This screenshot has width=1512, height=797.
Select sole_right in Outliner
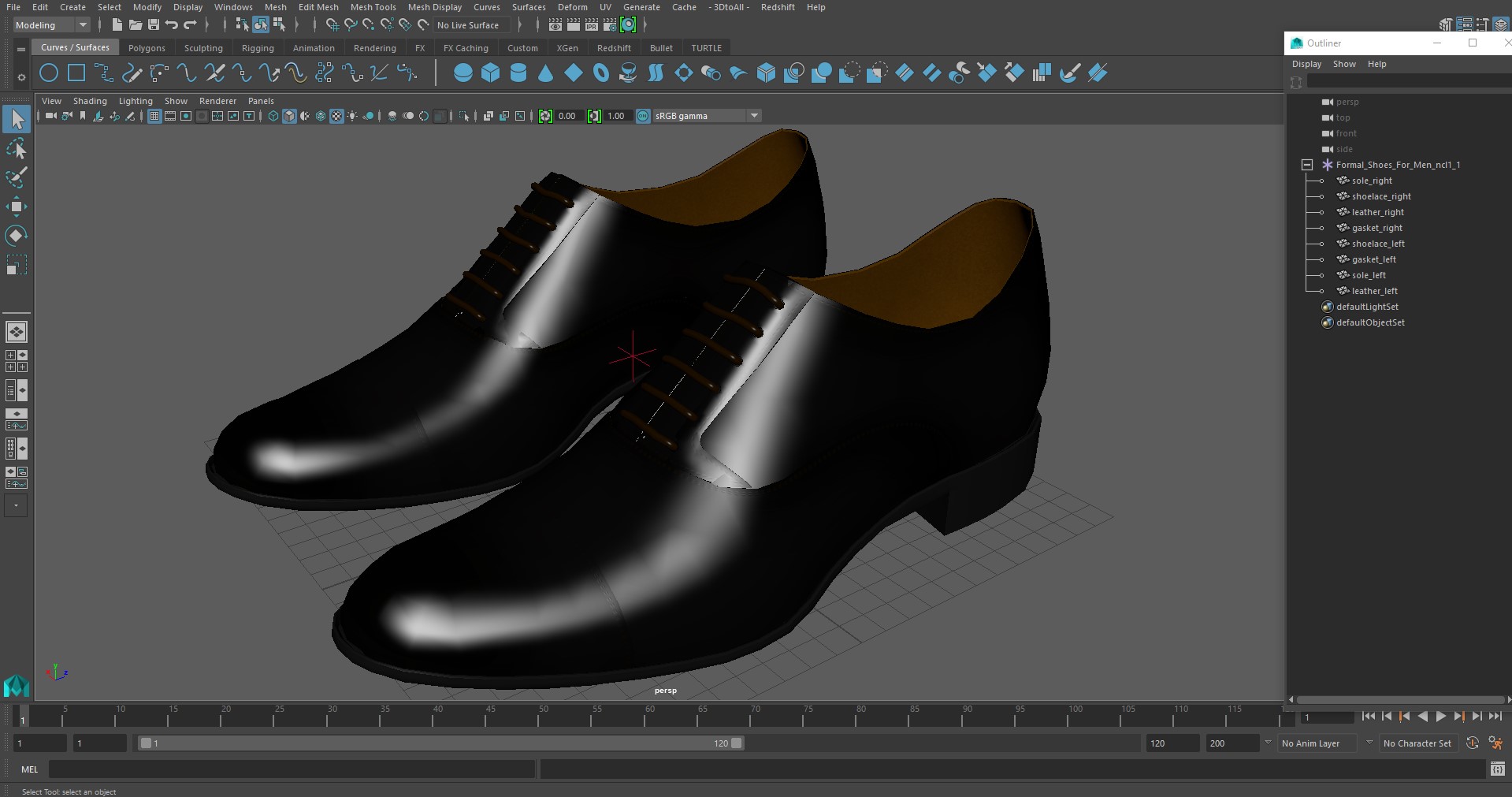1372,181
